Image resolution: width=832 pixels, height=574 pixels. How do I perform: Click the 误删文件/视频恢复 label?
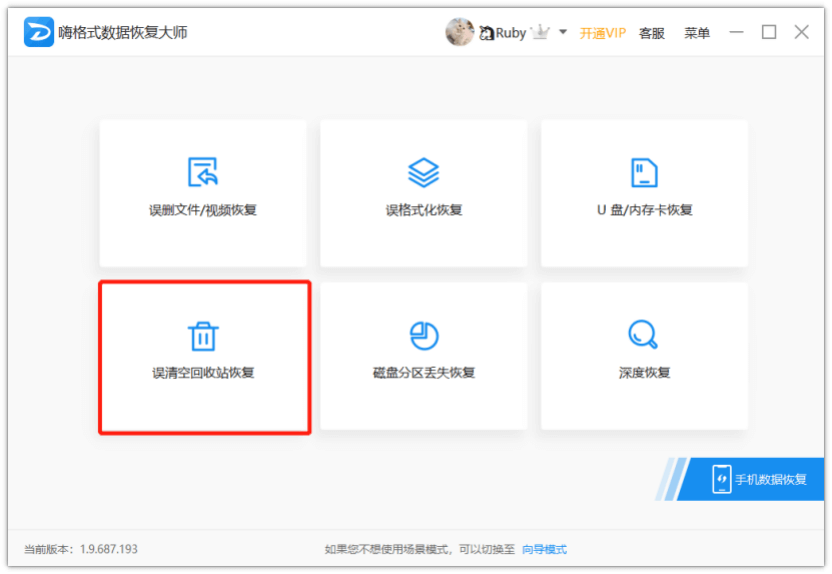click(203, 210)
